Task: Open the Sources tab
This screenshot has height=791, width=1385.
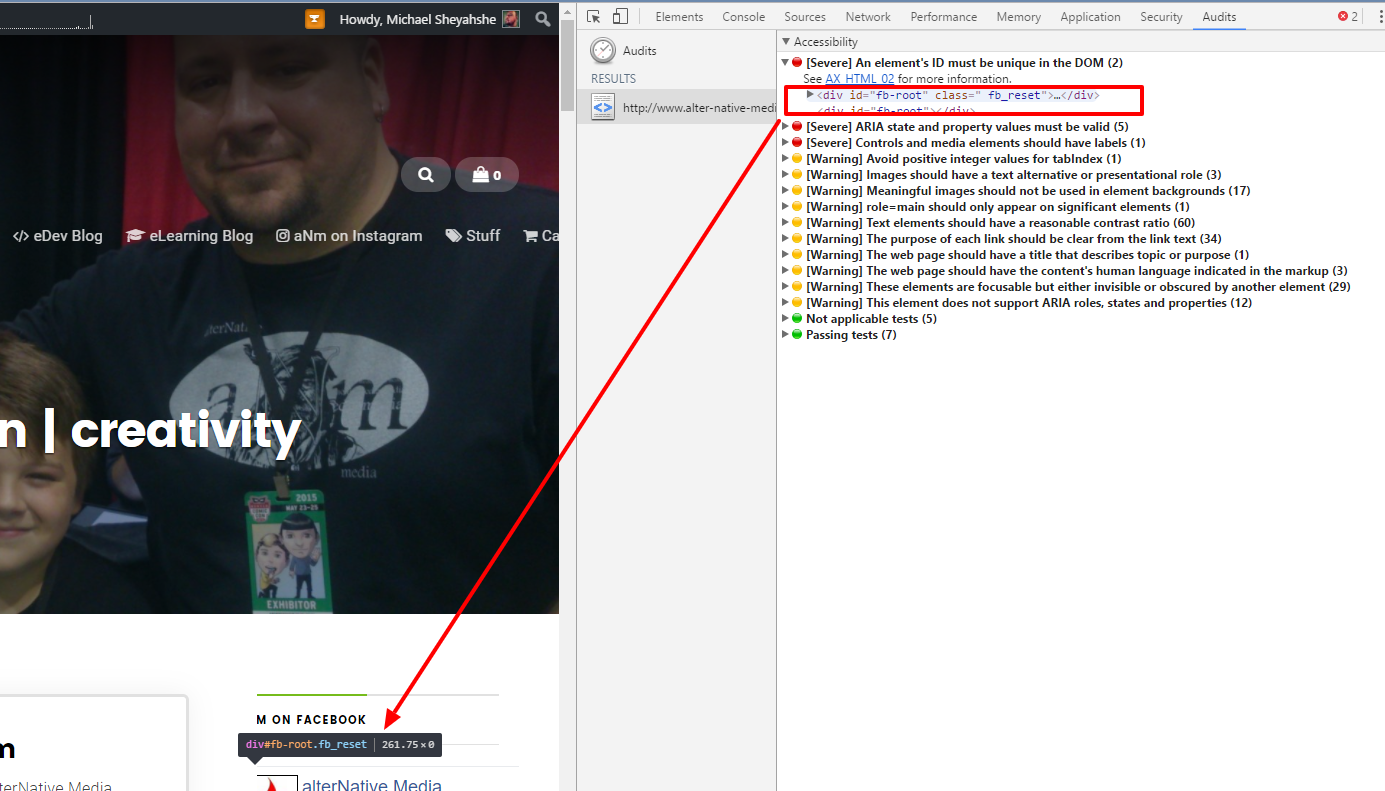Action: pyautogui.click(x=805, y=17)
